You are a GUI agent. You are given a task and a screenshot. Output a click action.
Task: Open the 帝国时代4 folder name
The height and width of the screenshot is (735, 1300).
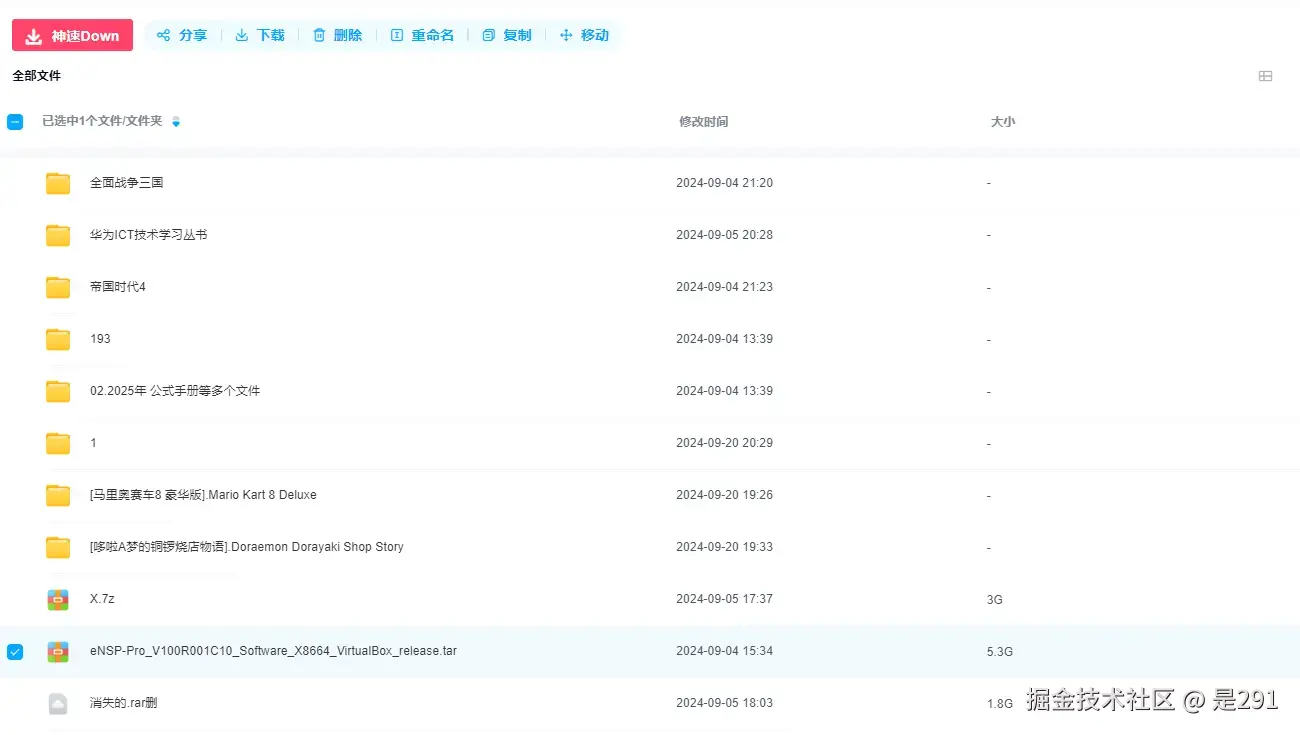tap(118, 287)
